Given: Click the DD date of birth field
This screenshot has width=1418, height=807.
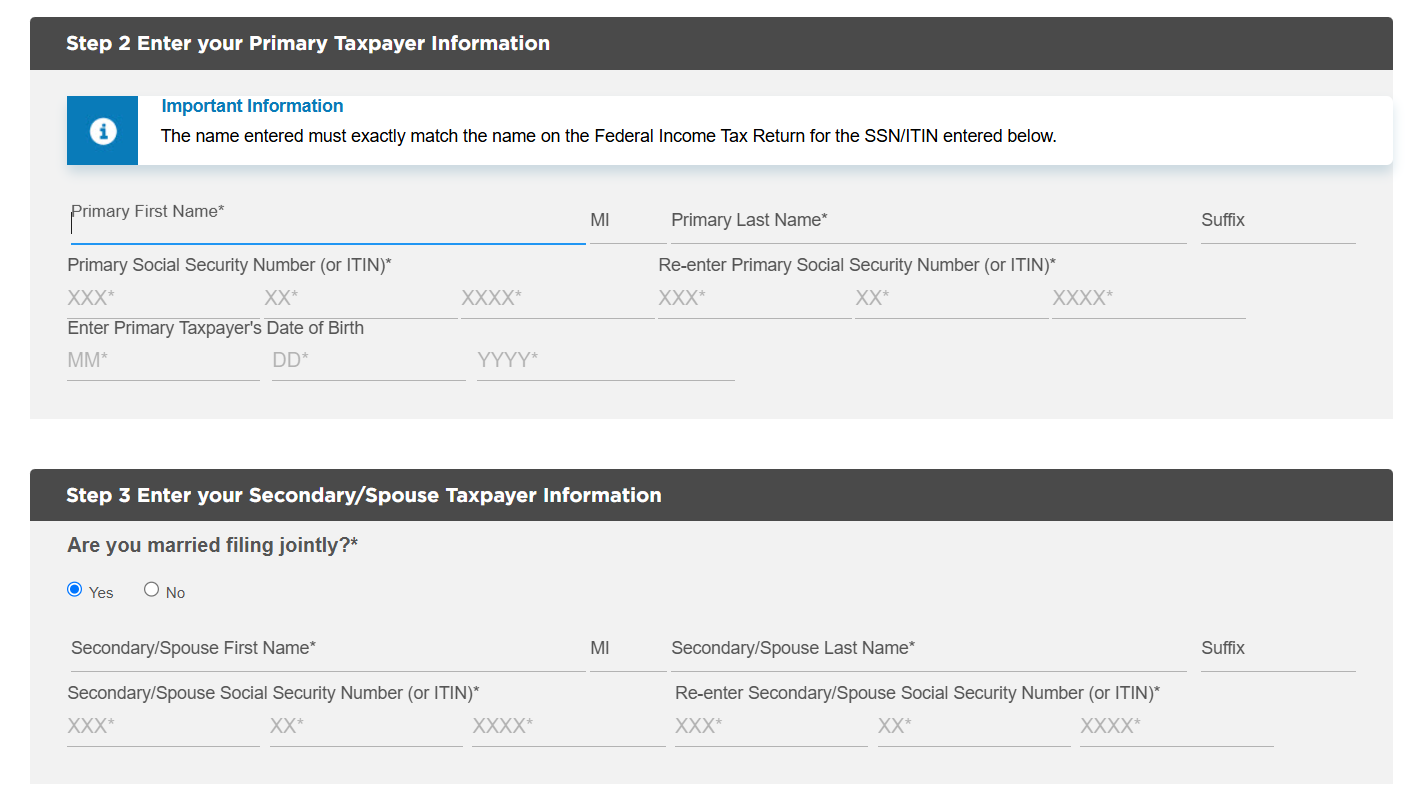Looking at the screenshot, I should 368,360.
